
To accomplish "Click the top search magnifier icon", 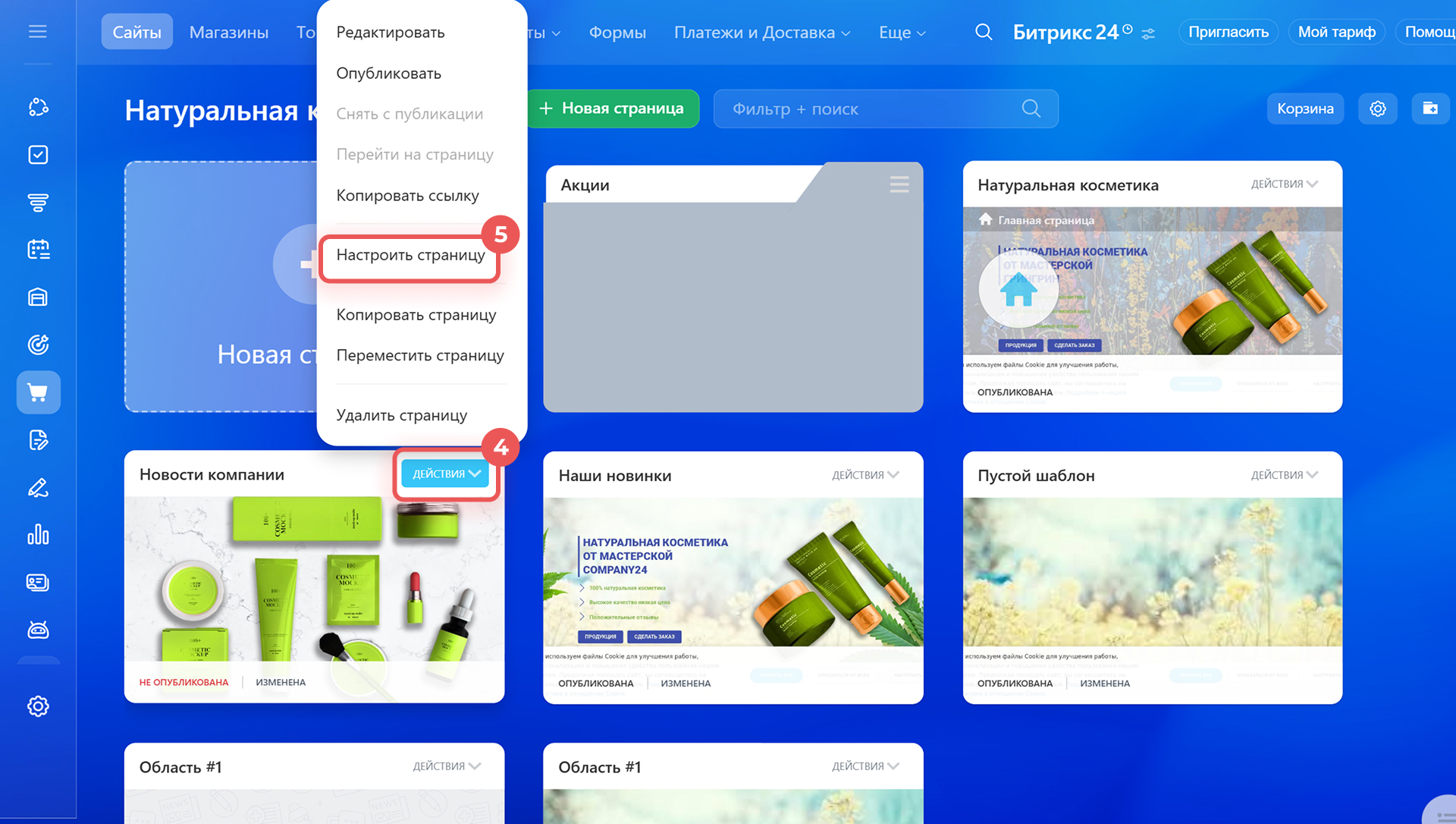I will tap(984, 32).
